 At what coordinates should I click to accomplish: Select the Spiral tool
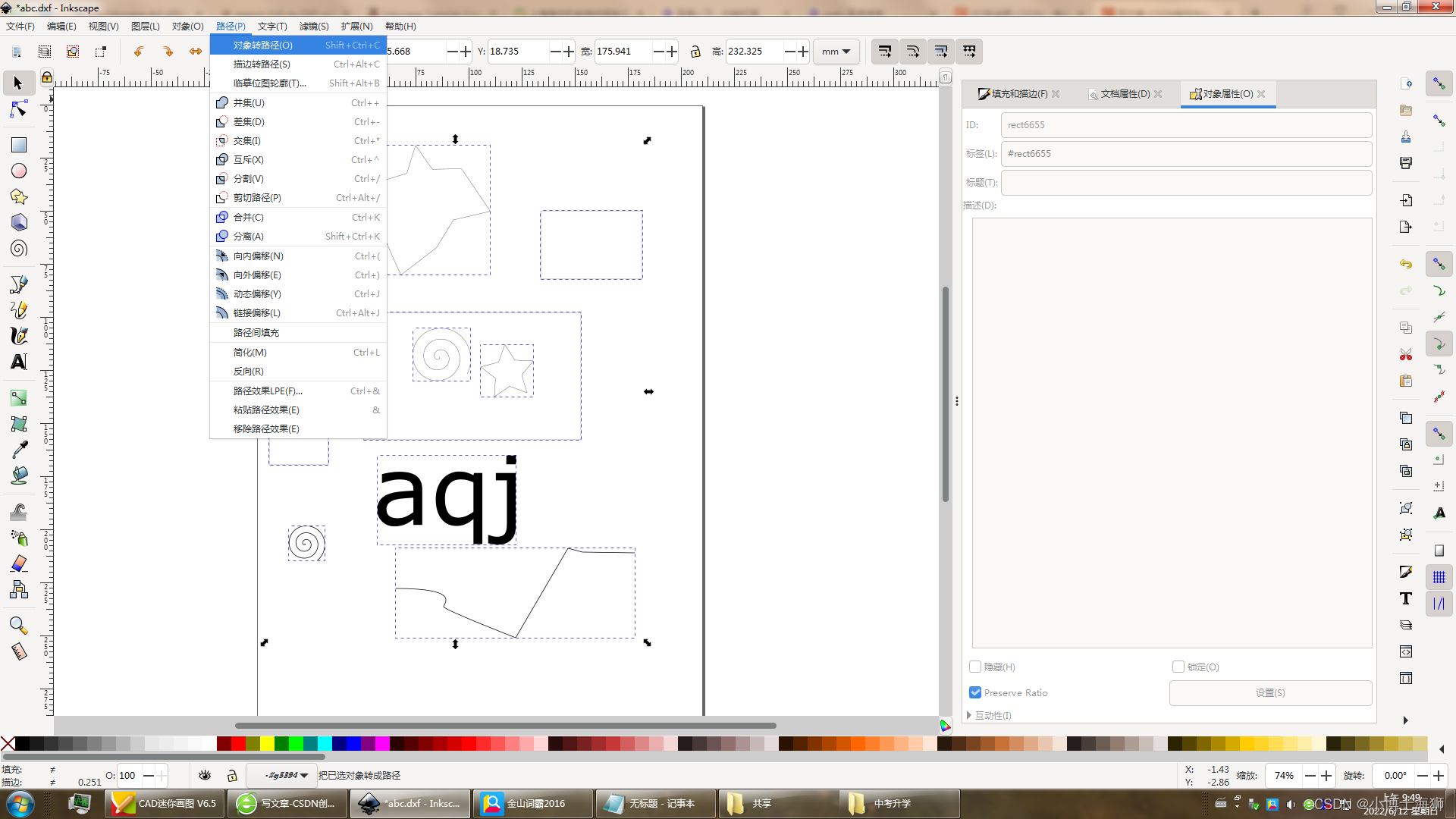click(19, 249)
